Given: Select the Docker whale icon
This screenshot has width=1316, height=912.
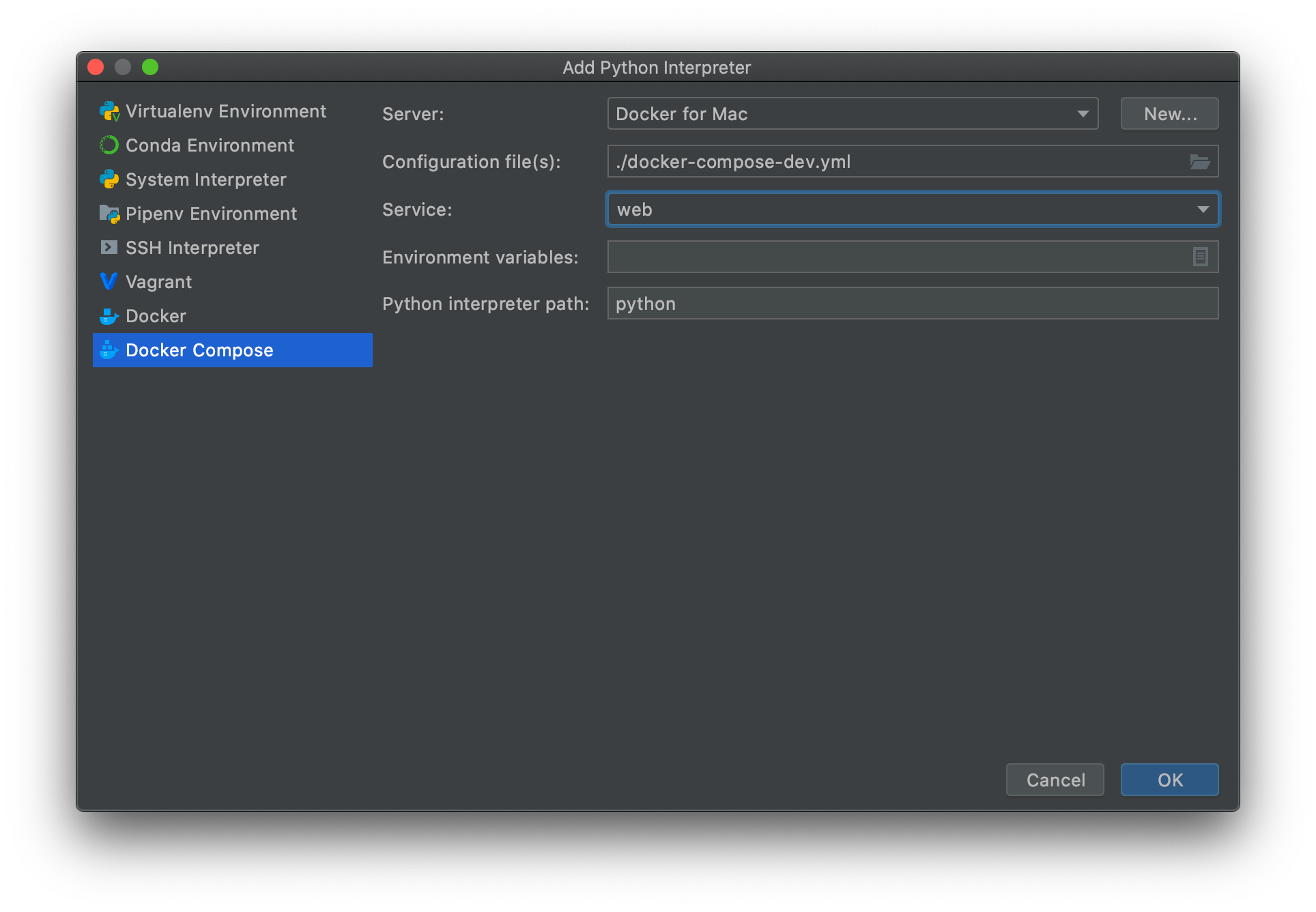Looking at the screenshot, I should 109,315.
